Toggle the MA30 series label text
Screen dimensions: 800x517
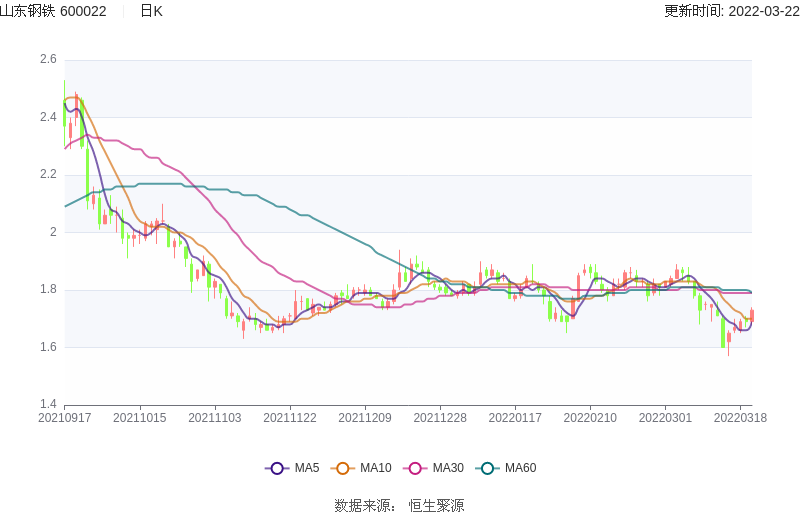click(448, 468)
